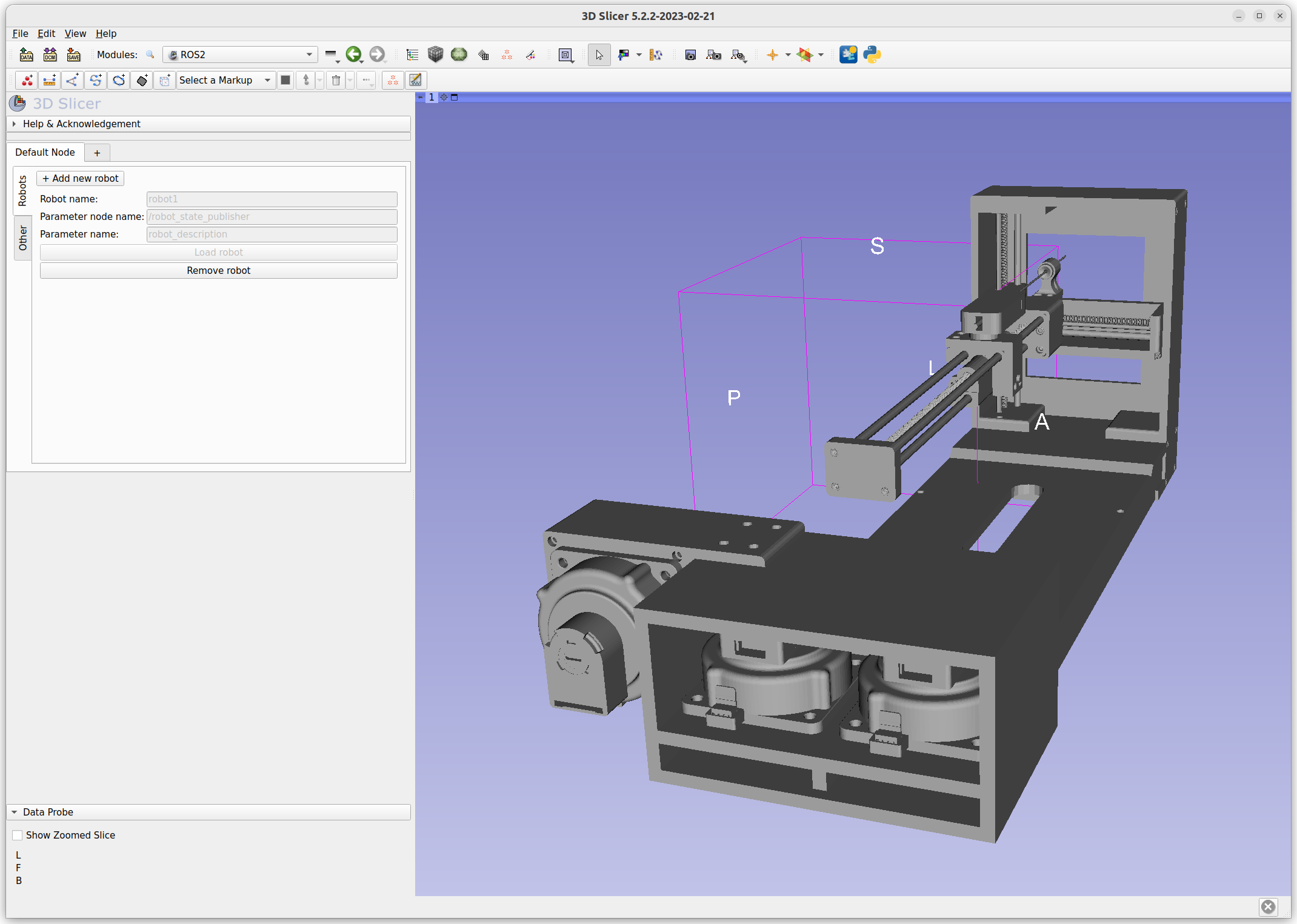Click Add new robot button
The height and width of the screenshot is (924, 1297).
(82, 178)
